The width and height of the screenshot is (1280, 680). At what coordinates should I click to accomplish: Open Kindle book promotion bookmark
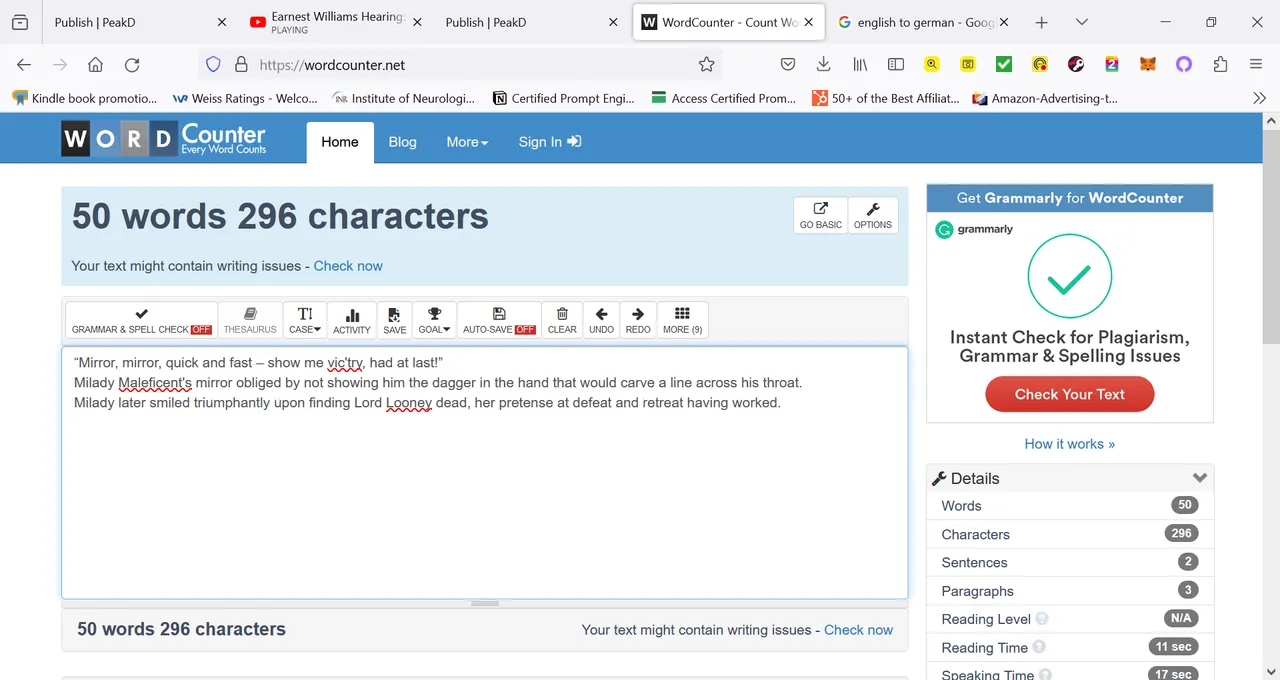click(85, 98)
